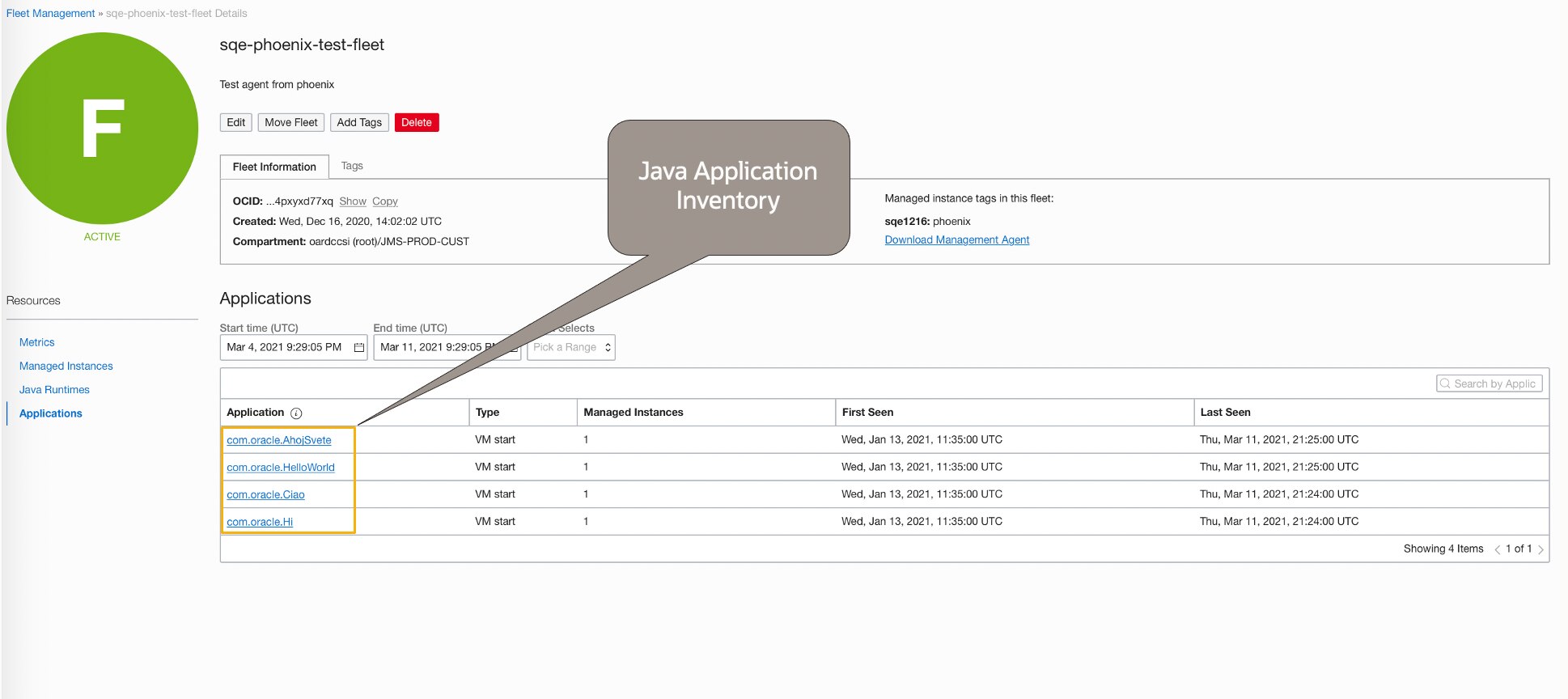Select Applications in Resources menu
The height and width of the screenshot is (699, 1568).
[51, 413]
